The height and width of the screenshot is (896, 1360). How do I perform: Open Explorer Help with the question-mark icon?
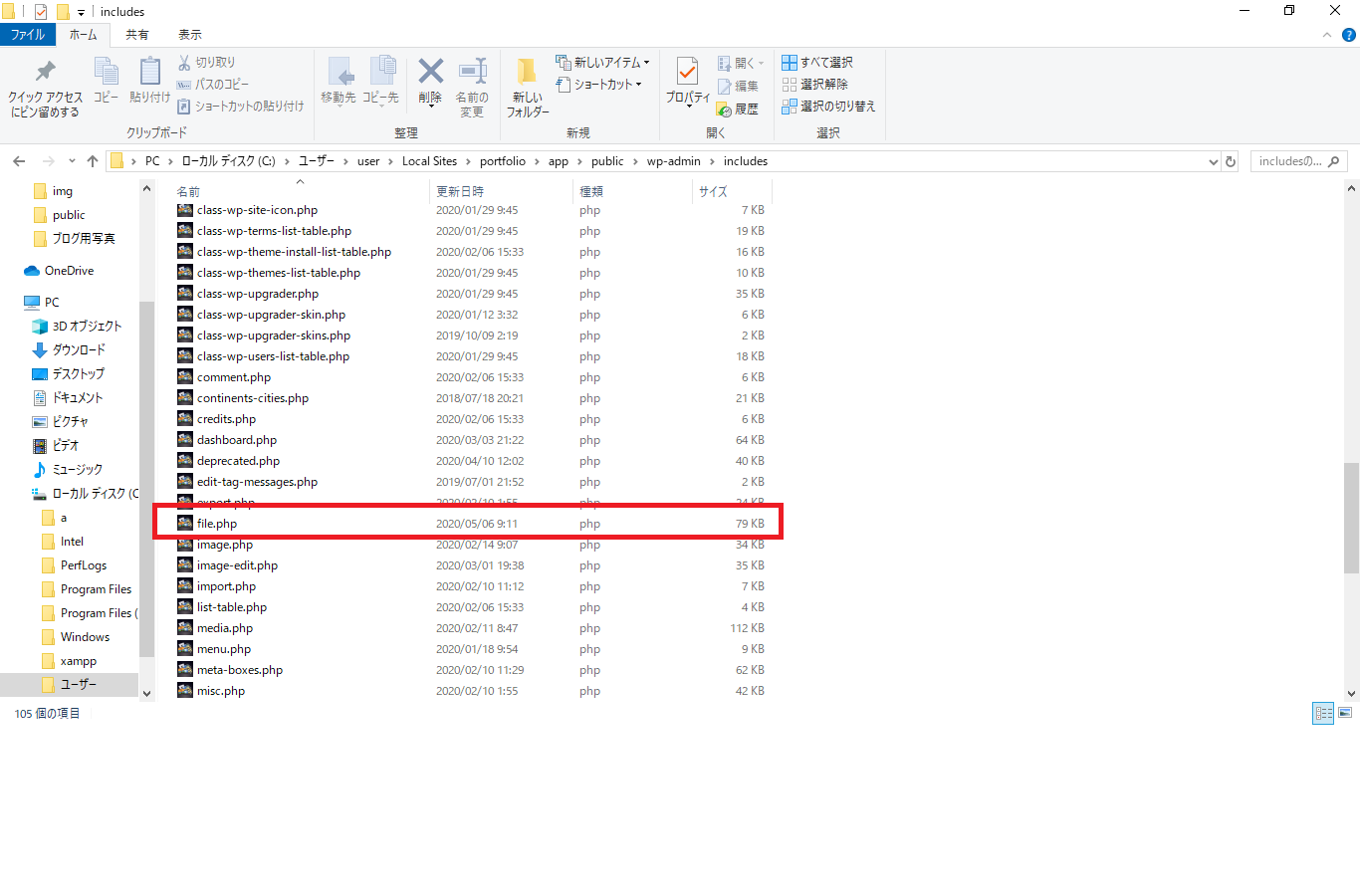(x=1349, y=35)
